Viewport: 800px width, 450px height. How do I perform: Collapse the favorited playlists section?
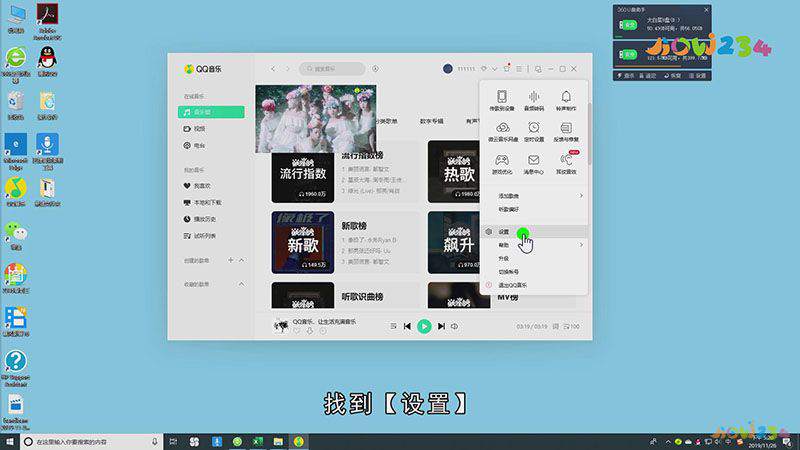(241, 284)
